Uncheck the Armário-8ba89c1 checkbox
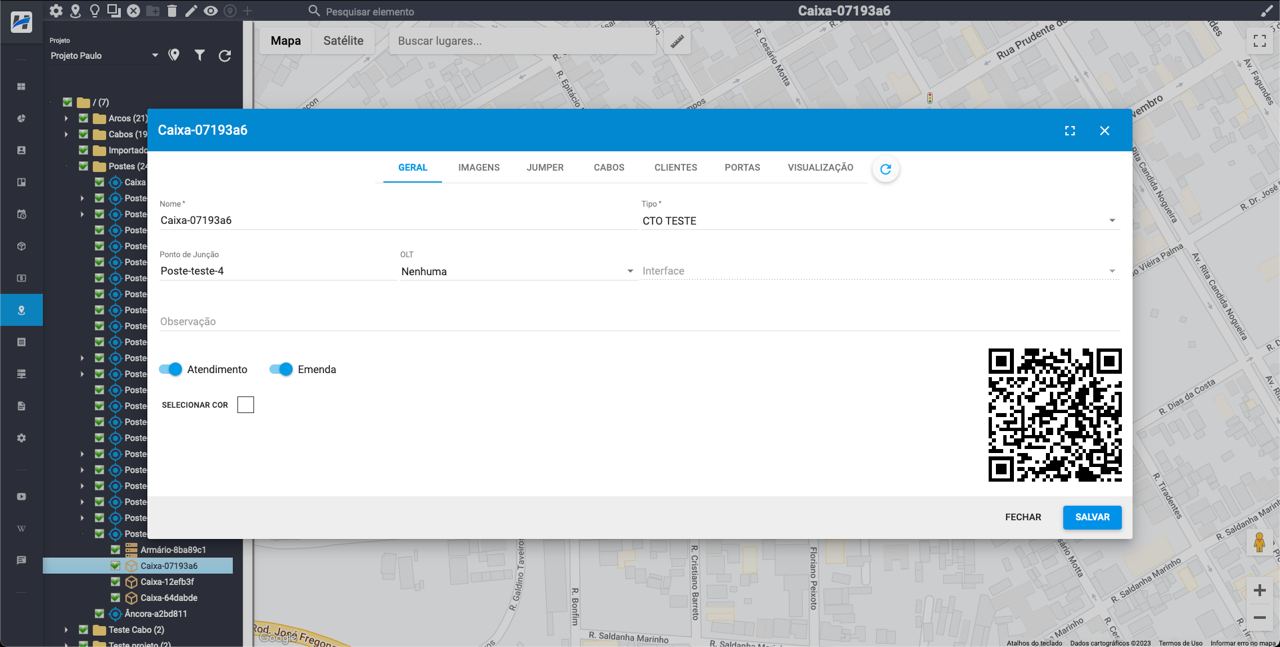The height and width of the screenshot is (647, 1280). click(115, 550)
